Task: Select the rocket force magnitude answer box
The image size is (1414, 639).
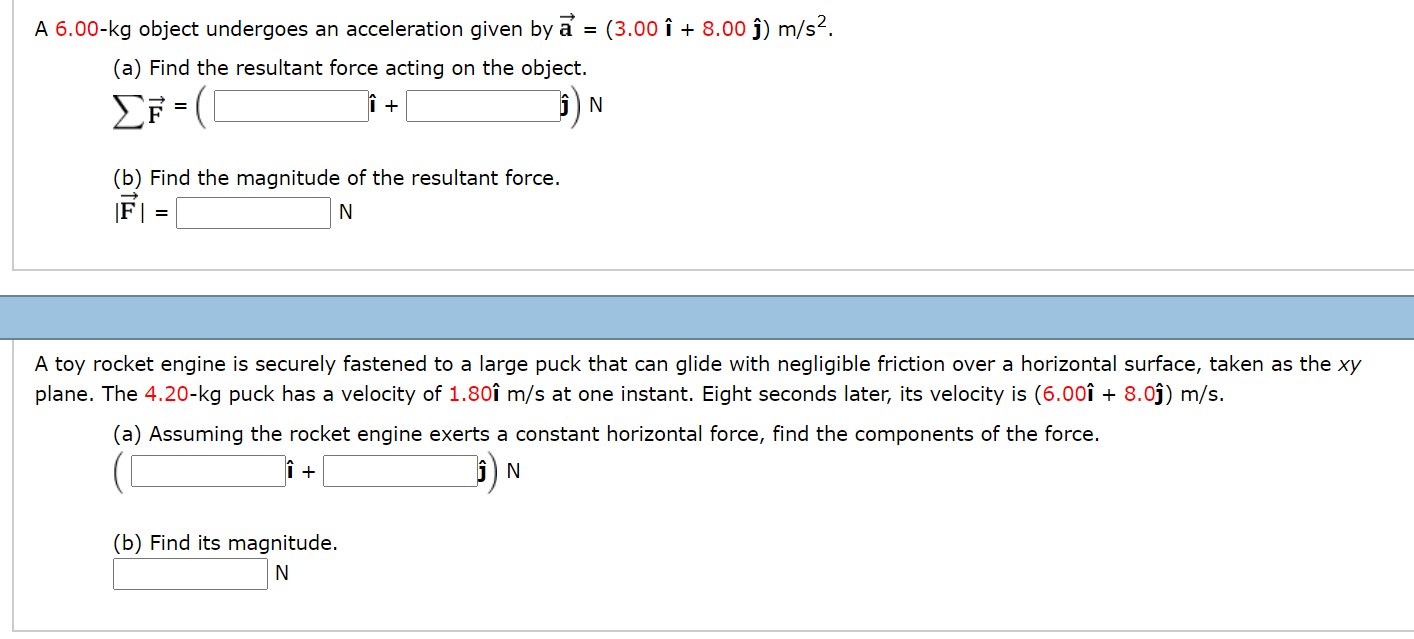Action: [x=190, y=572]
